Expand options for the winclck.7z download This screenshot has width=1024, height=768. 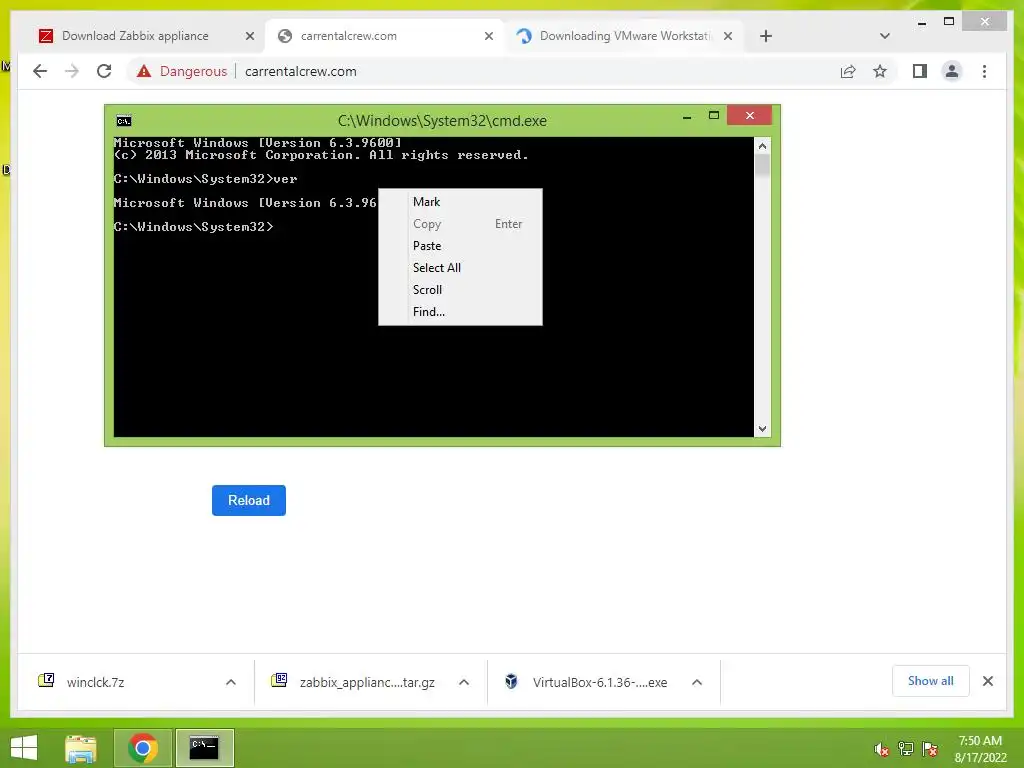click(x=231, y=682)
